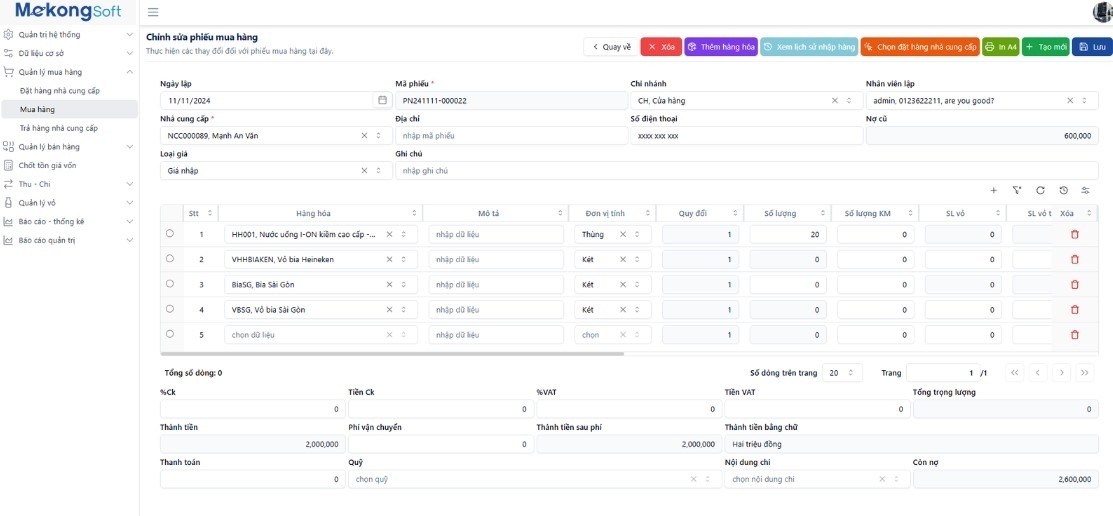Open the table column settings icon
The height and width of the screenshot is (516, 1113).
[x=1085, y=190]
